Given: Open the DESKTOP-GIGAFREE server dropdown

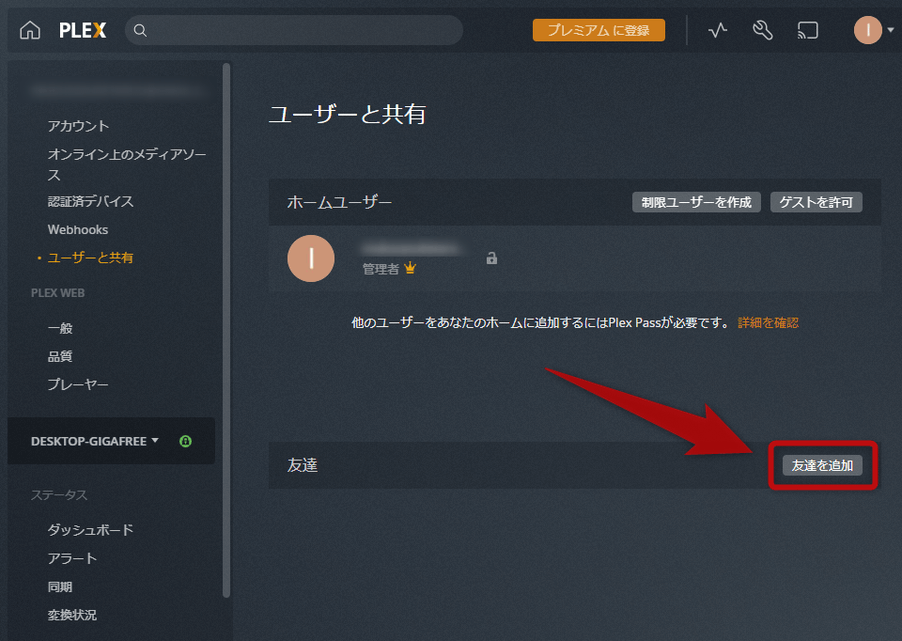Looking at the screenshot, I should coord(94,441).
